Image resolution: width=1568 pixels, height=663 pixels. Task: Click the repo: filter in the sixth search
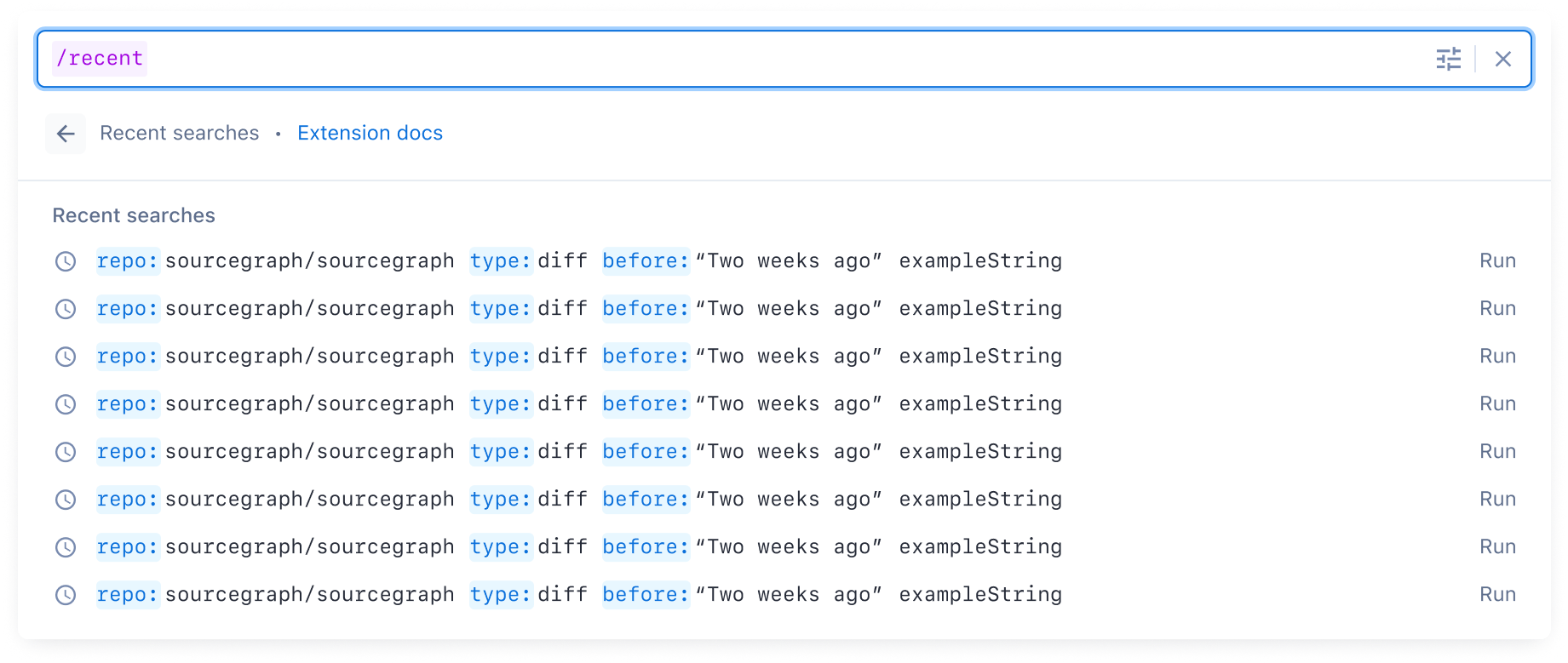click(128, 500)
